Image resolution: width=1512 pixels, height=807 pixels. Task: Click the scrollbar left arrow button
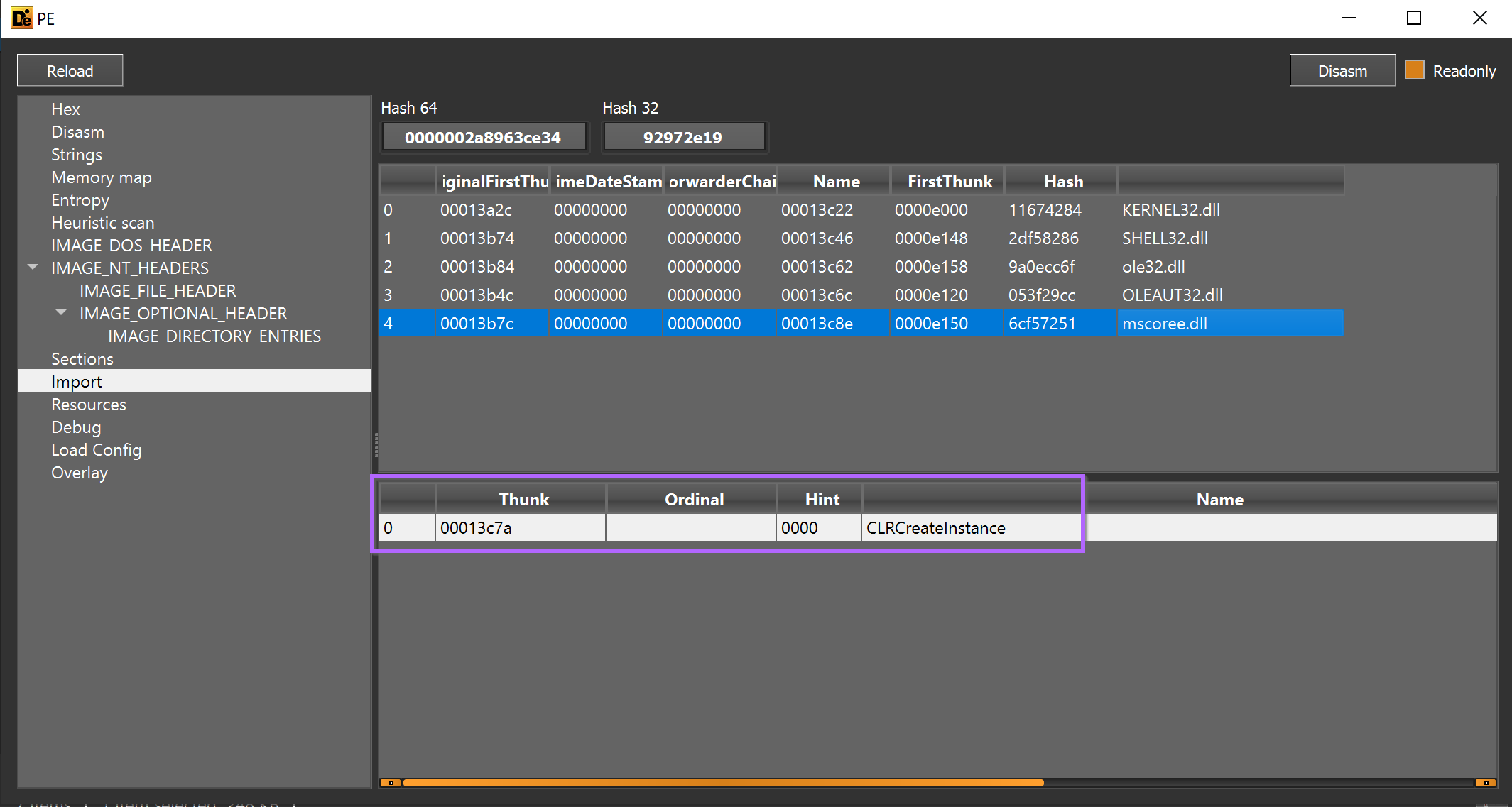pyautogui.click(x=391, y=783)
